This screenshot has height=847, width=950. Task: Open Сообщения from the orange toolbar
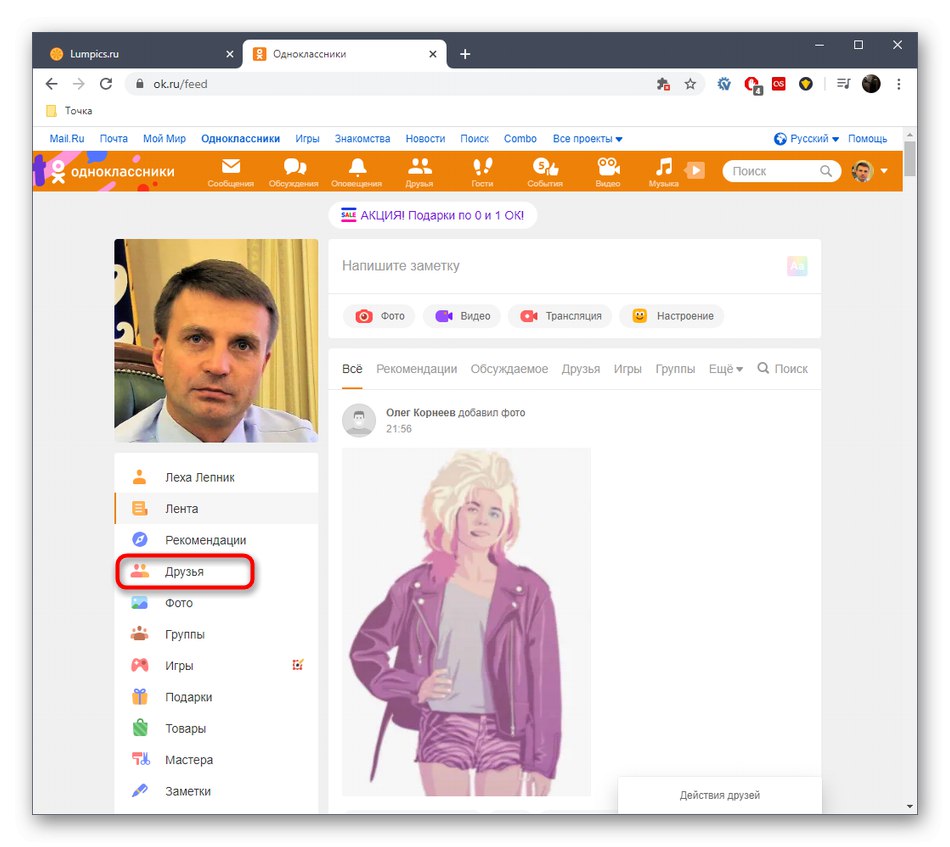[x=230, y=171]
